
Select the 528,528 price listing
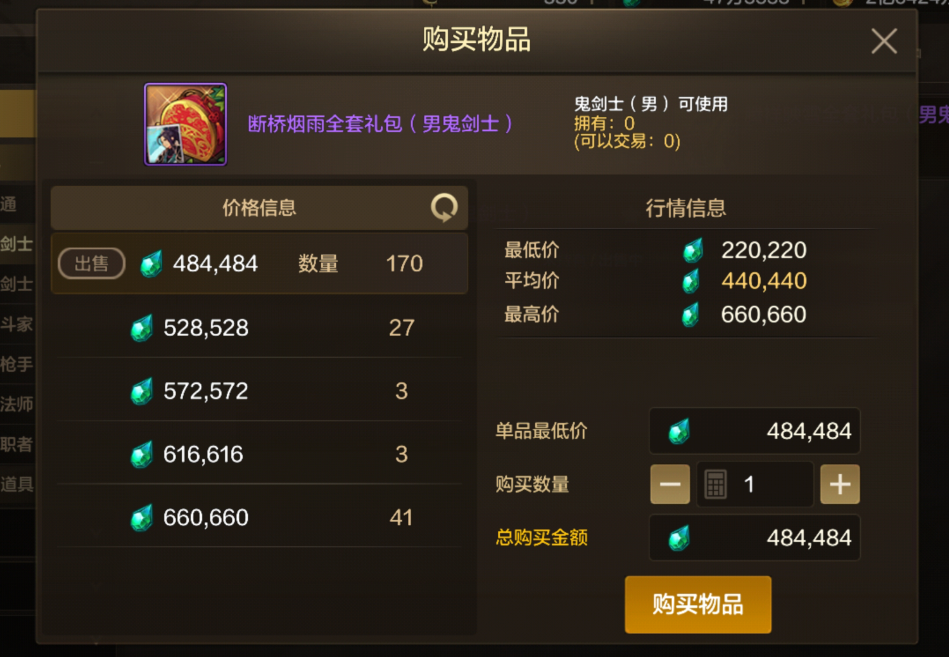259,327
